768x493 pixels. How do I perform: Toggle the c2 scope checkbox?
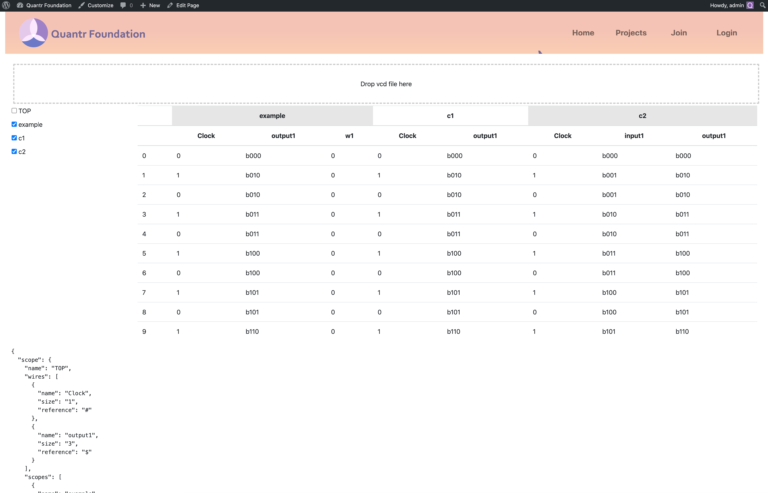[14, 151]
